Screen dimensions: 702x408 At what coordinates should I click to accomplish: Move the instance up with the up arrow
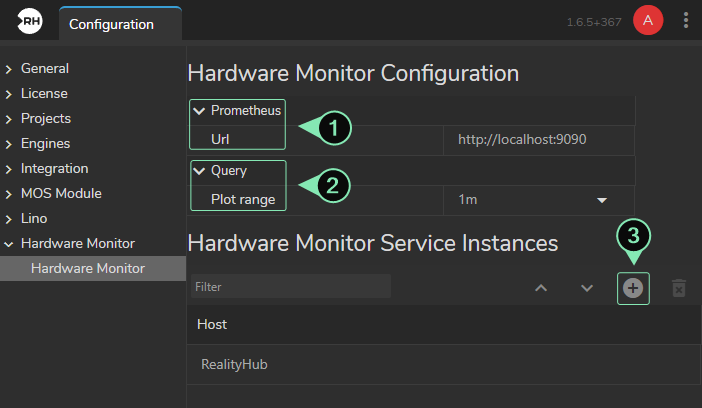(541, 288)
